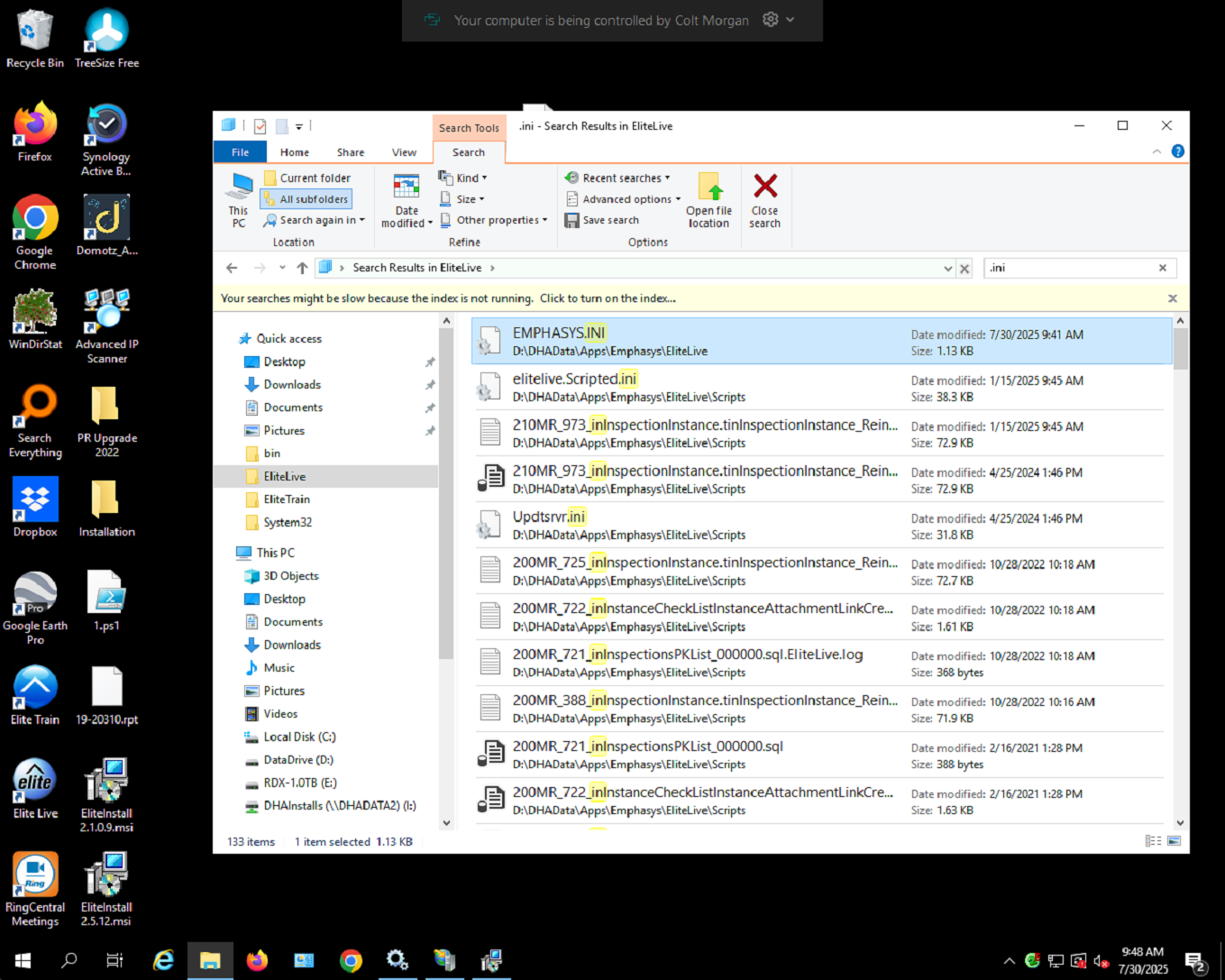The width and height of the screenshot is (1225, 980).
Task: Switch to Details view layout
Action: (1153, 841)
